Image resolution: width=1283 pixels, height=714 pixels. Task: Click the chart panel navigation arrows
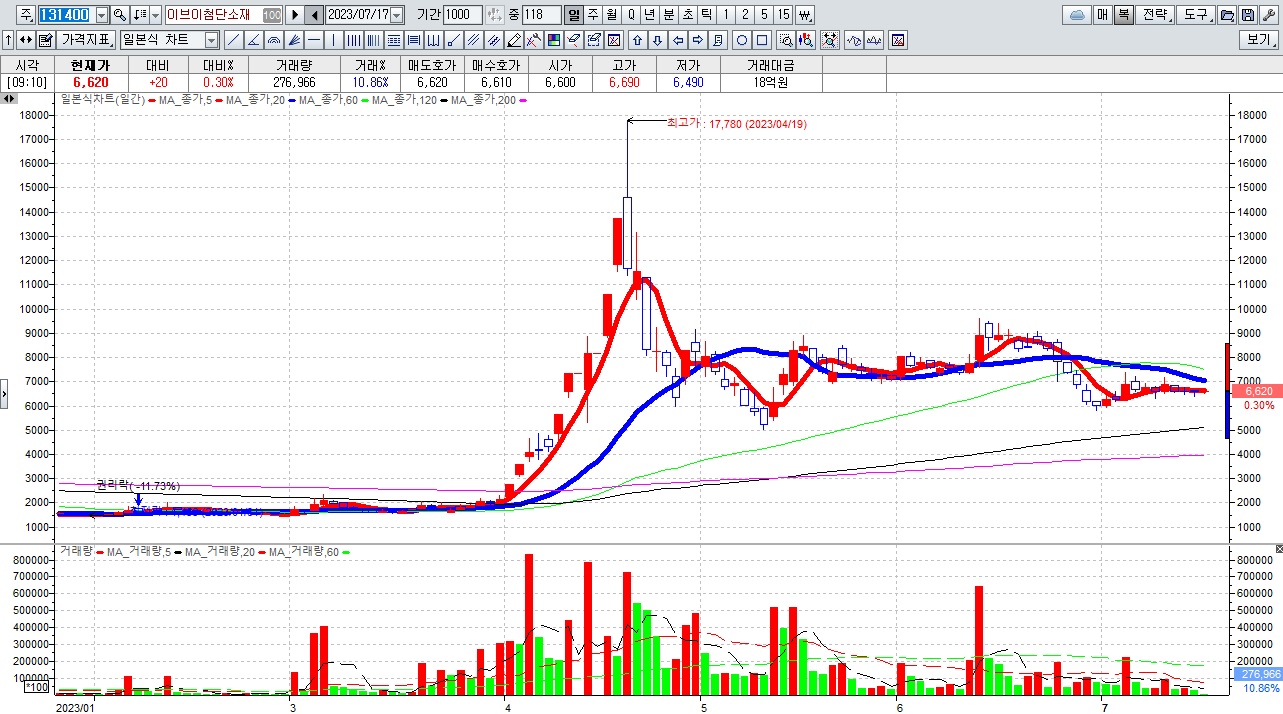pyautogui.click(x=8, y=98)
